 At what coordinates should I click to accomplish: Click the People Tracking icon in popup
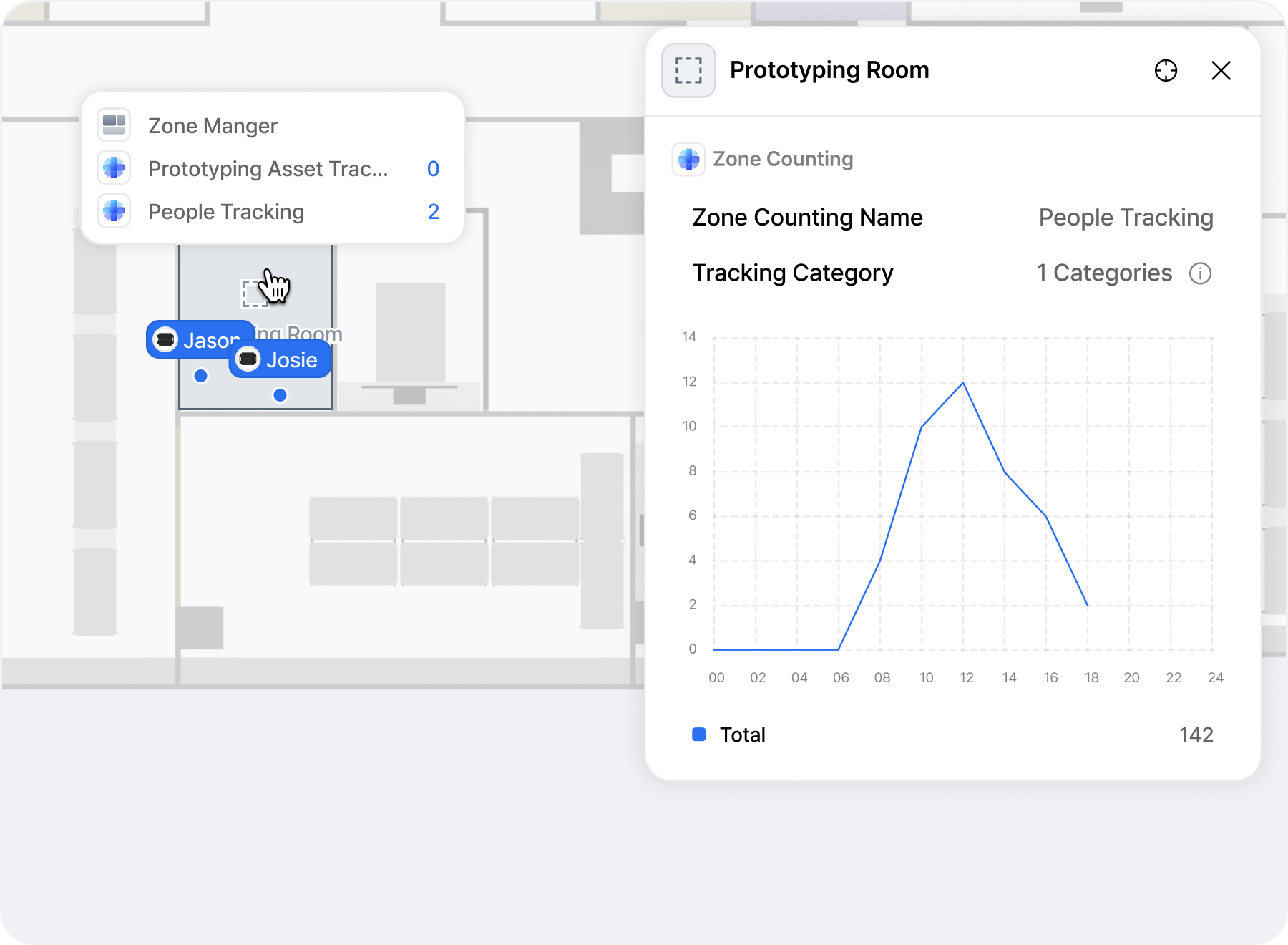click(x=114, y=211)
